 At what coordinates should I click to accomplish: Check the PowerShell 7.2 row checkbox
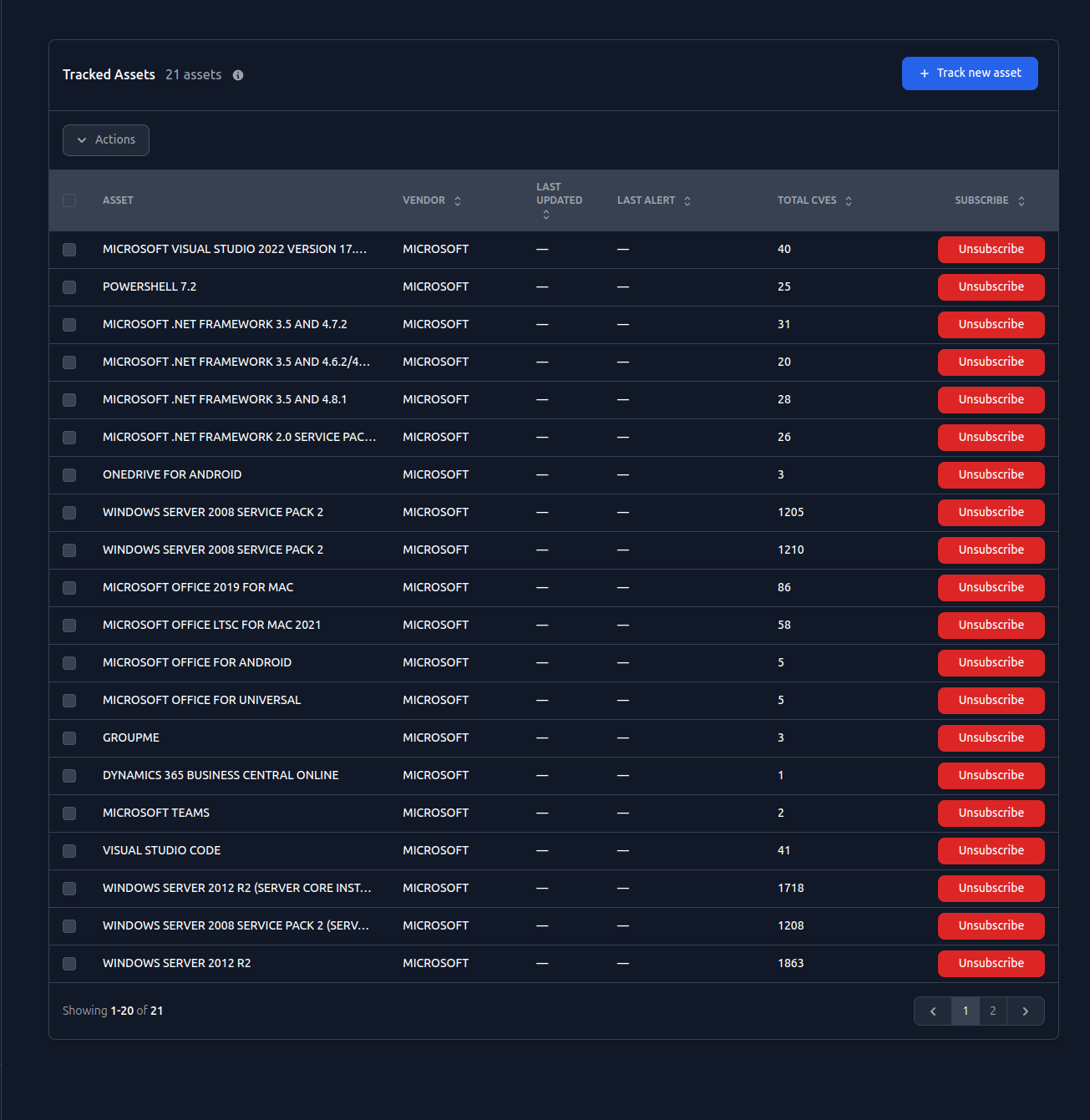pos(69,287)
